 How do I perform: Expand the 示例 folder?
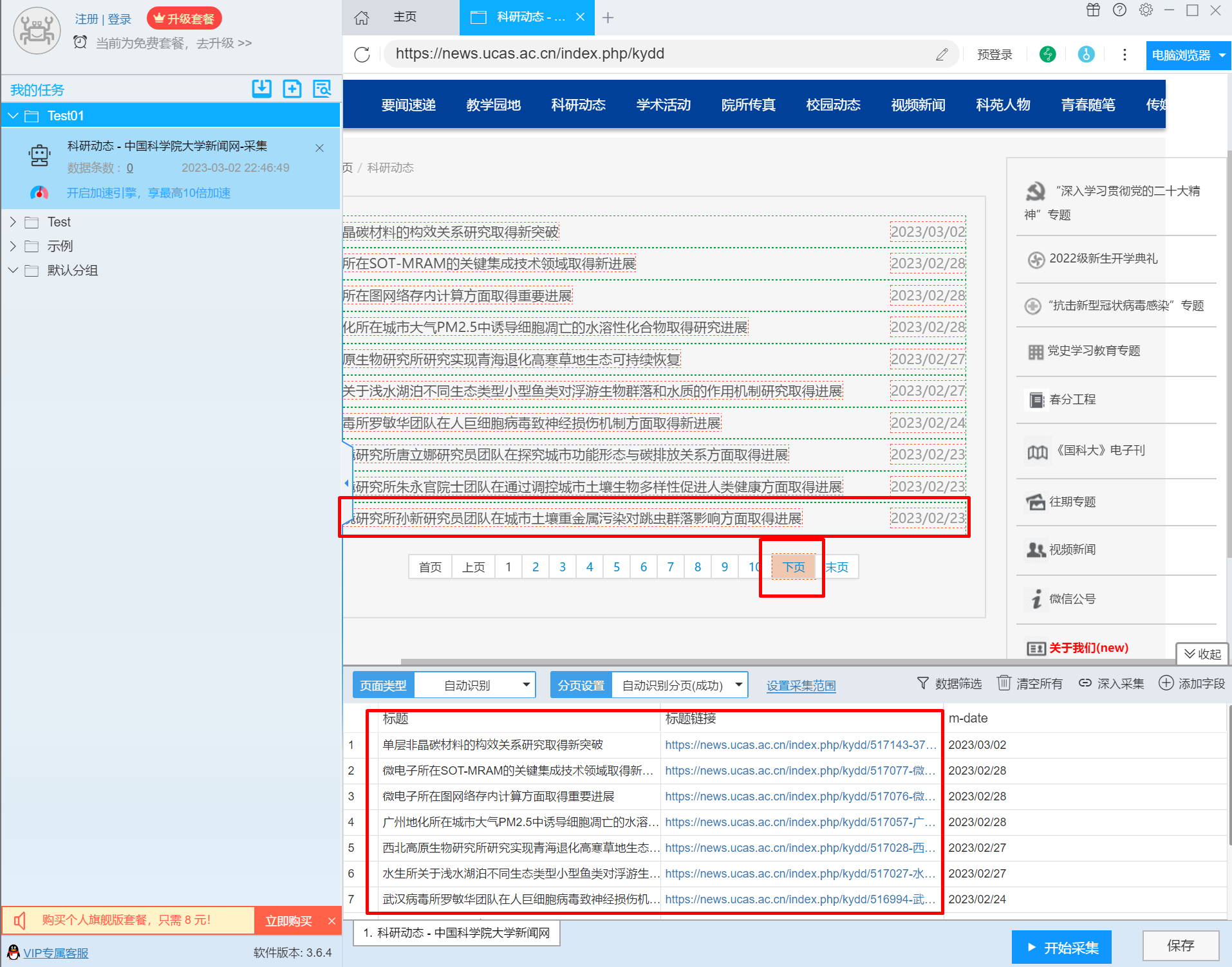[13, 246]
